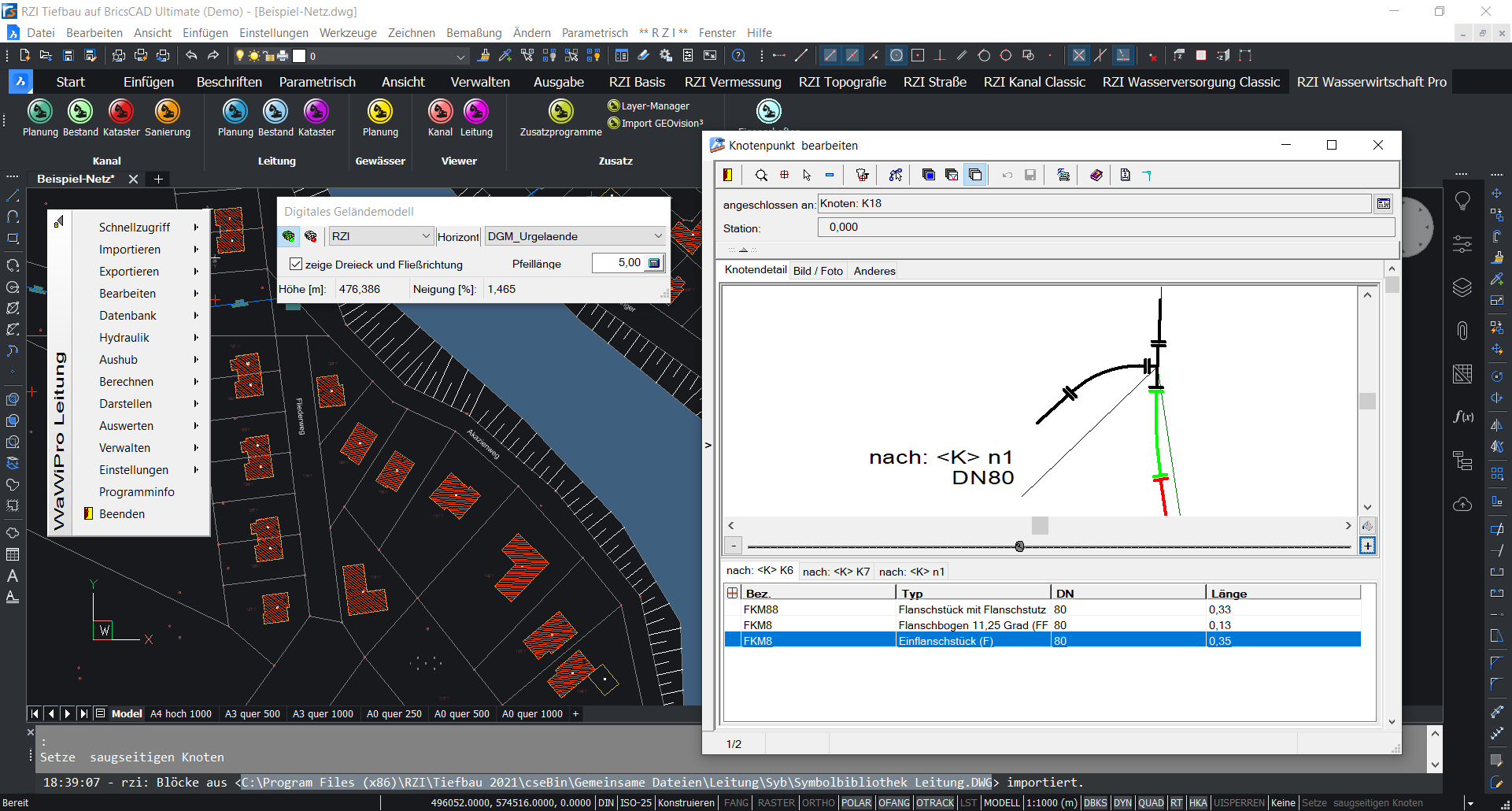This screenshot has height=811, width=1512.
Task: Click Programminfo menu entry
Action: 137,491
